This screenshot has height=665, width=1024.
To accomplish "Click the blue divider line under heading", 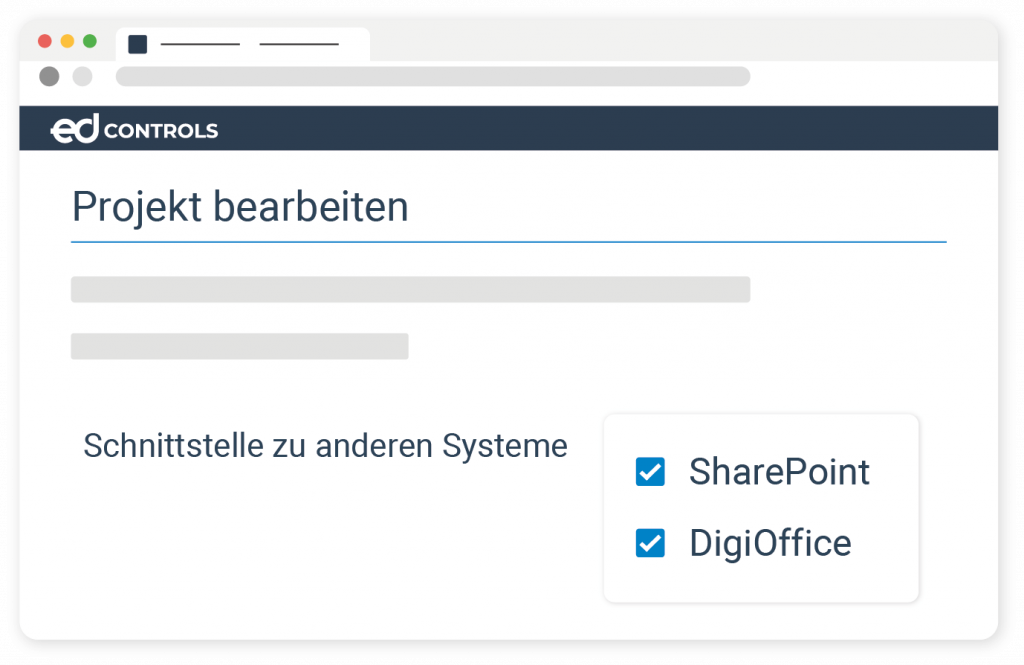I will 508,242.
